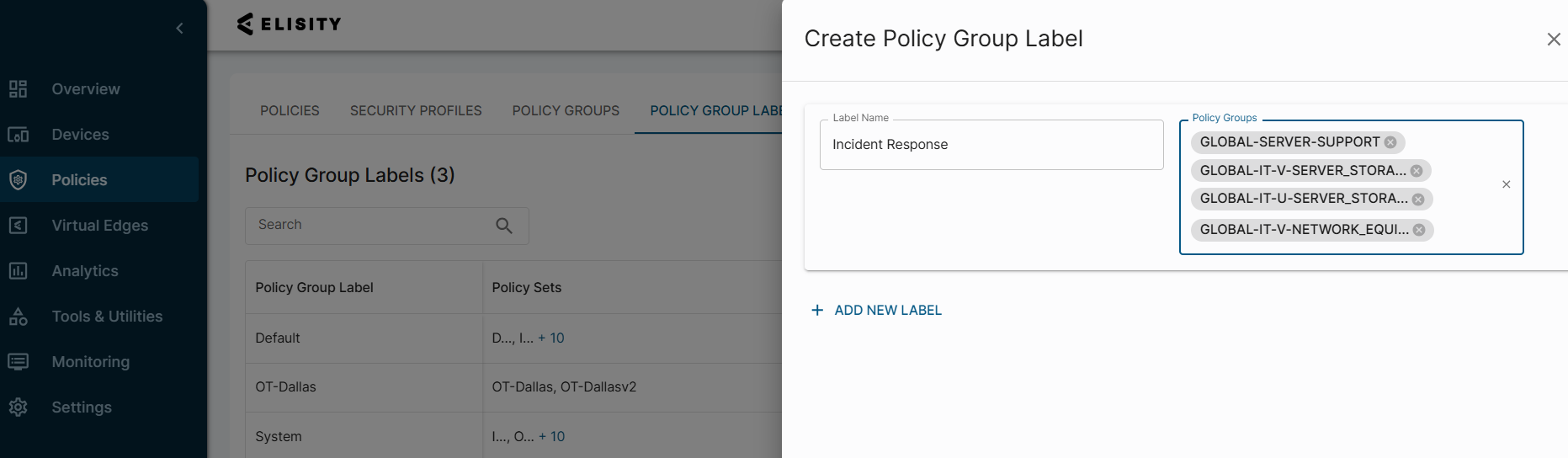Open Settings using the gear icon
This screenshot has width=1568, height=458.
[x=19, y=407]
